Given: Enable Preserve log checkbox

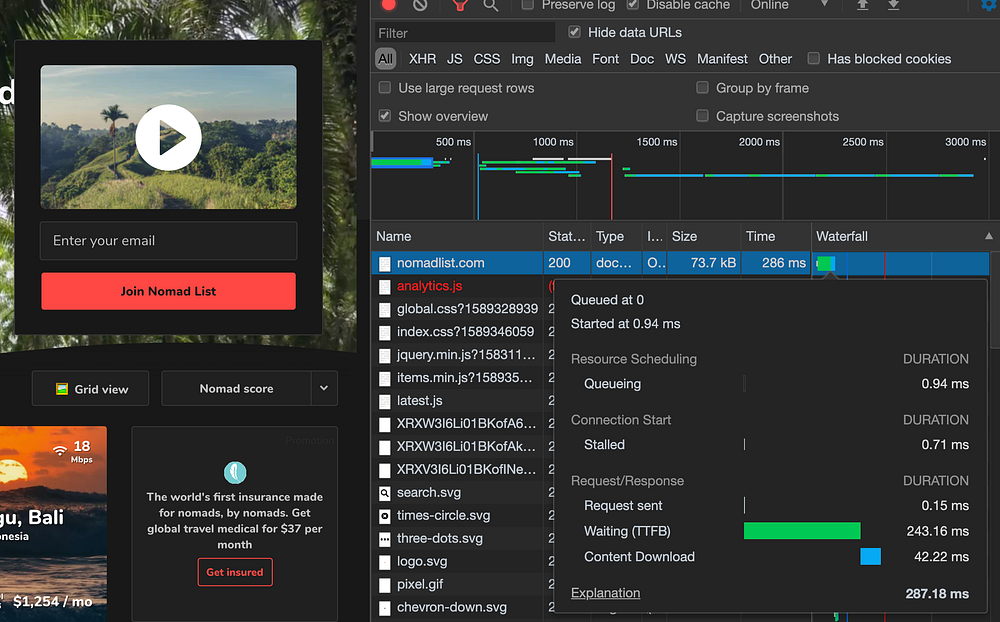Looking at the screenshot, I should coord(527,4).
